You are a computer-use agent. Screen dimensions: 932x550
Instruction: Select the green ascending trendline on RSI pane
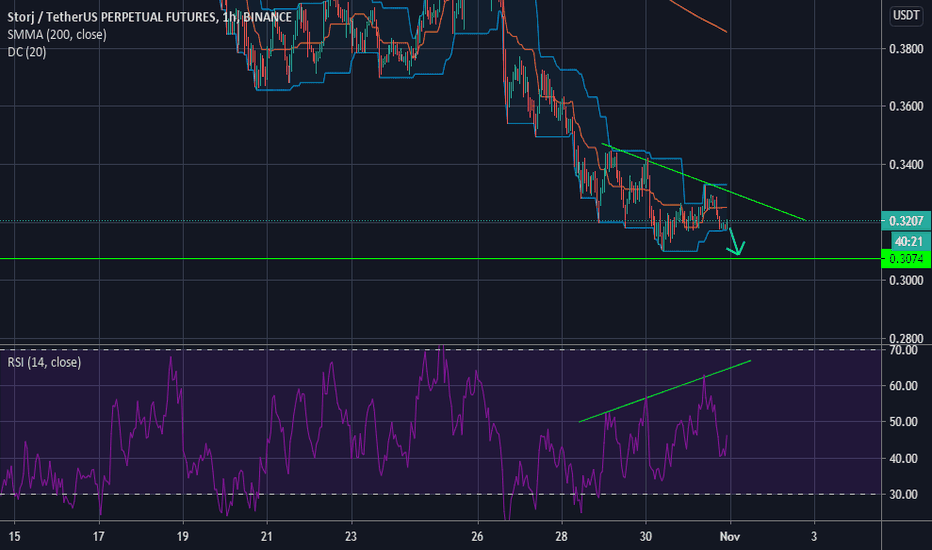(665, 391)
